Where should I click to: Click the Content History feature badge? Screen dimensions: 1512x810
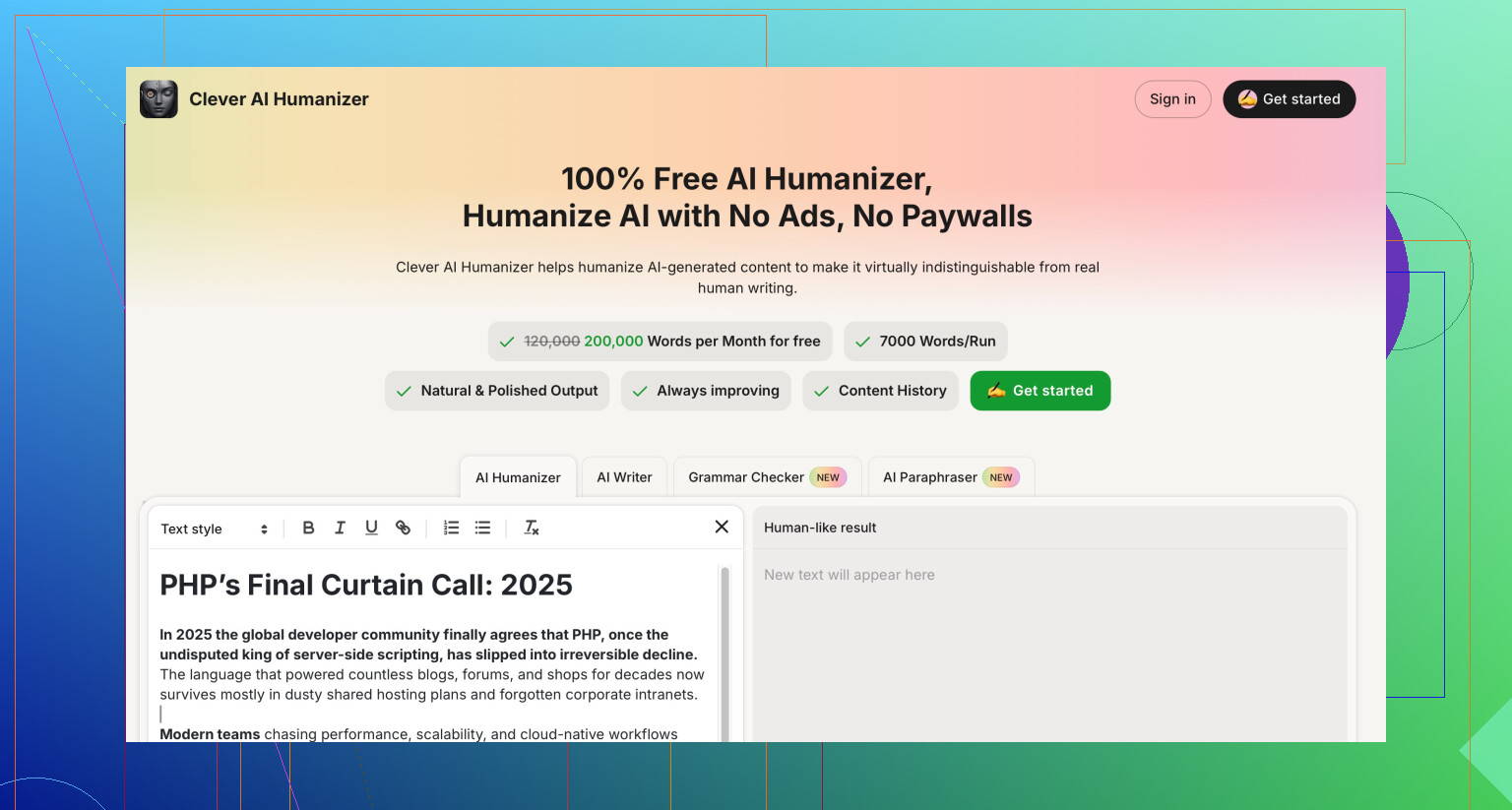click(x=880, y=391)
